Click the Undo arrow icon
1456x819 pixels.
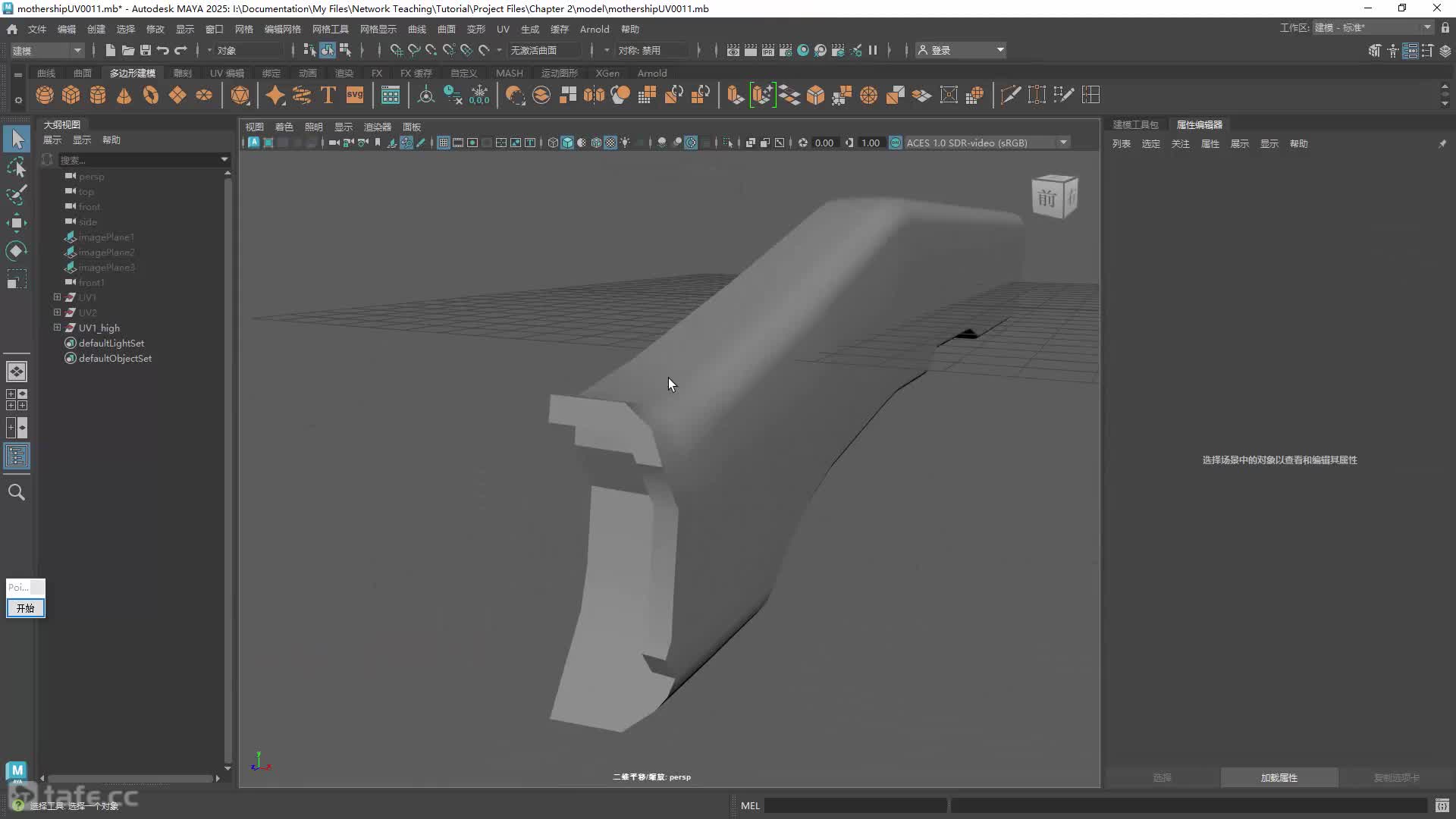(x=163, y=50)
